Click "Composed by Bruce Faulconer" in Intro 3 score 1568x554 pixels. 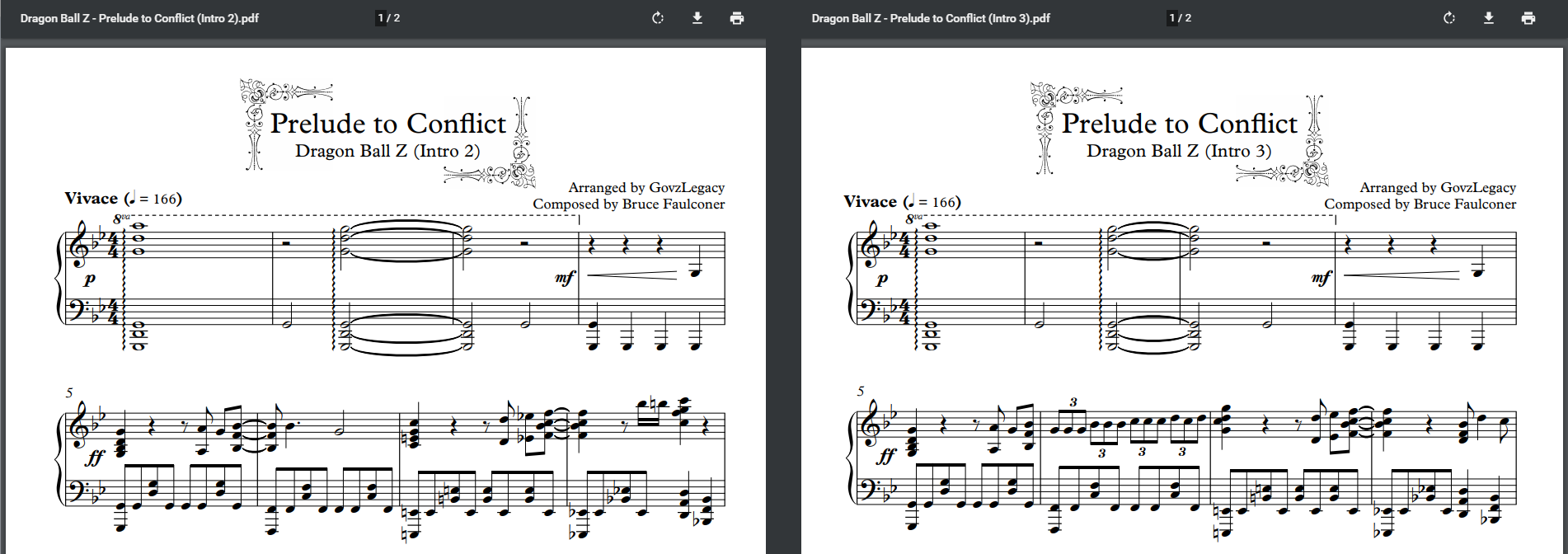[x=1420, y=204]
